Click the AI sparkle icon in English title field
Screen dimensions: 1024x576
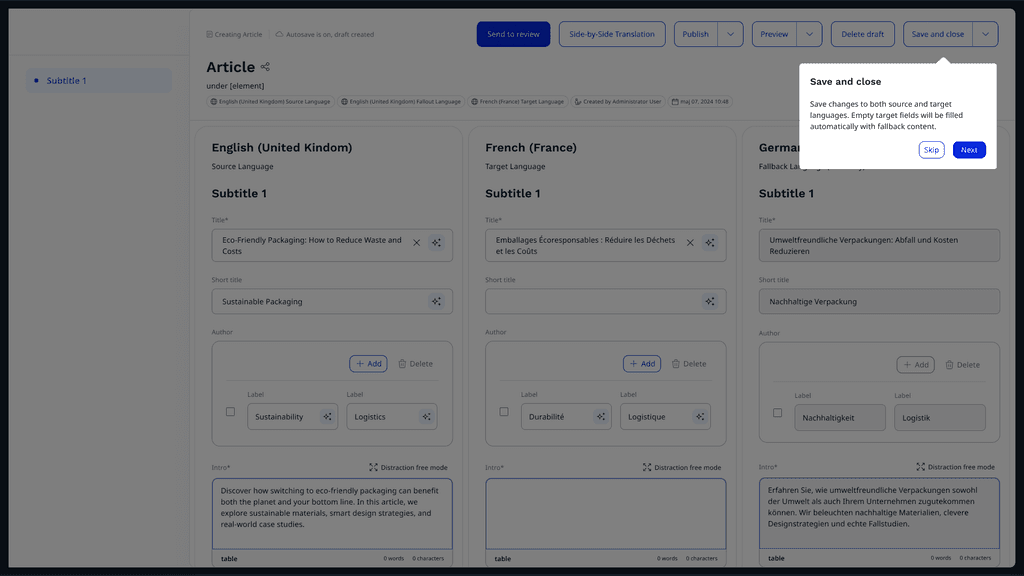coord(436,243)
